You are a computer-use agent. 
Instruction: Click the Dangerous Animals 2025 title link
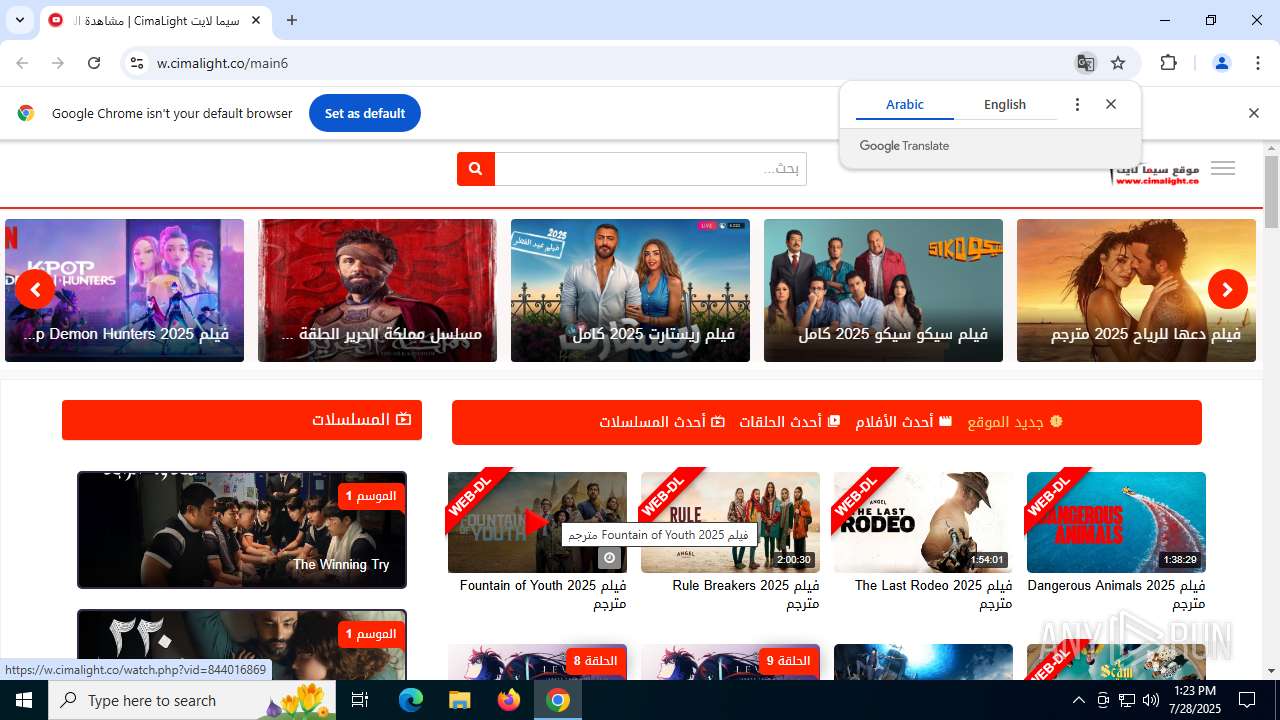coord(1116,594)
